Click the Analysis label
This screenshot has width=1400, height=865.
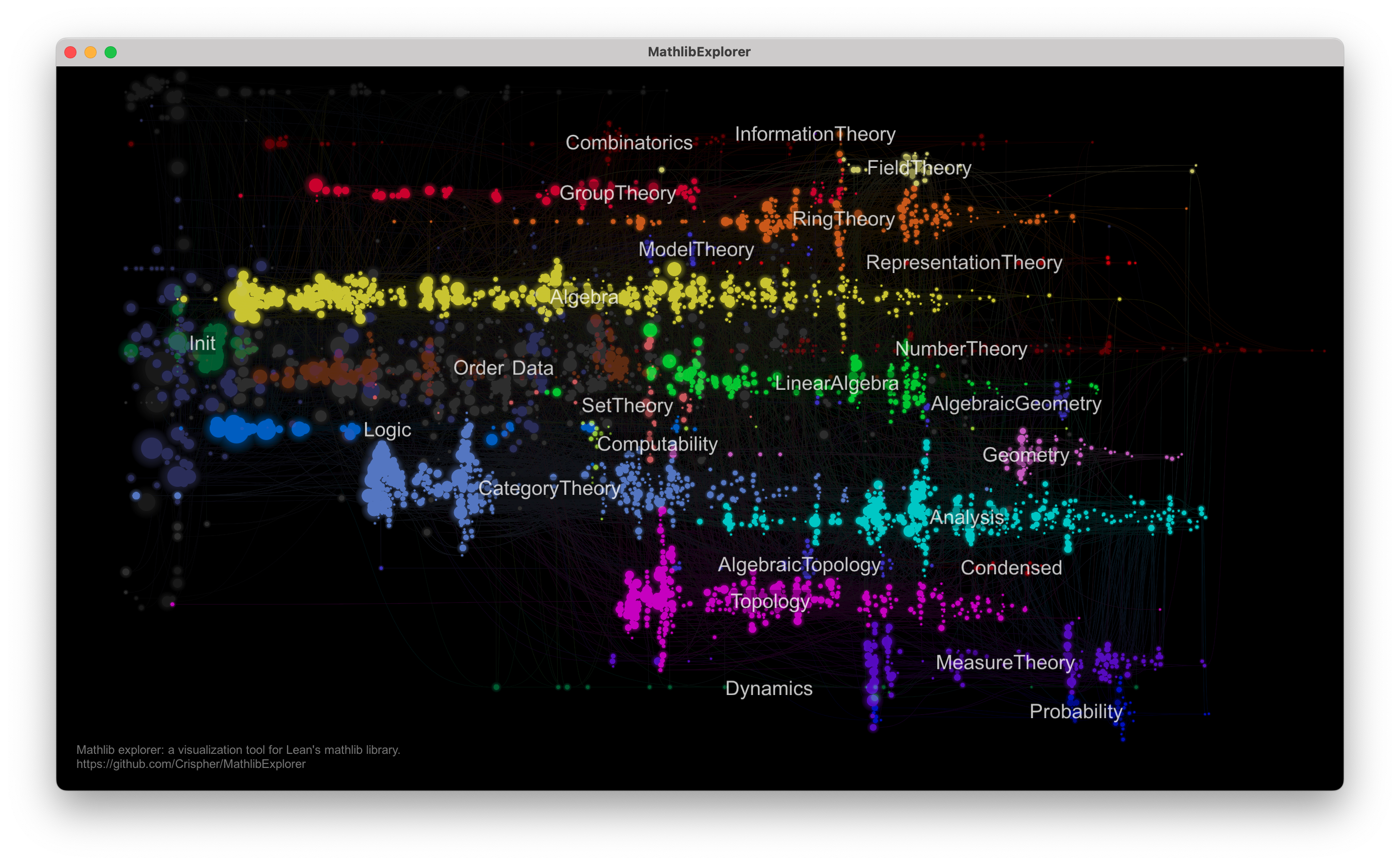point(967,517)
